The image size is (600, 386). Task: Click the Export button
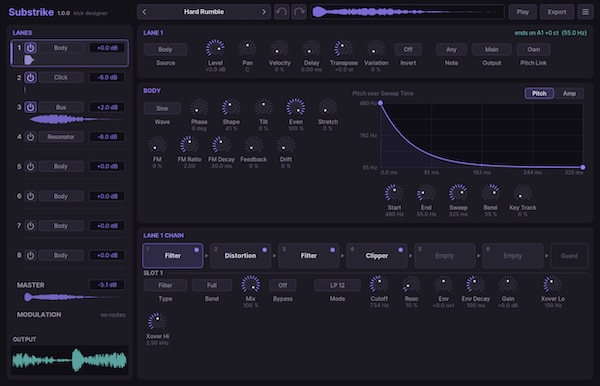557,12
